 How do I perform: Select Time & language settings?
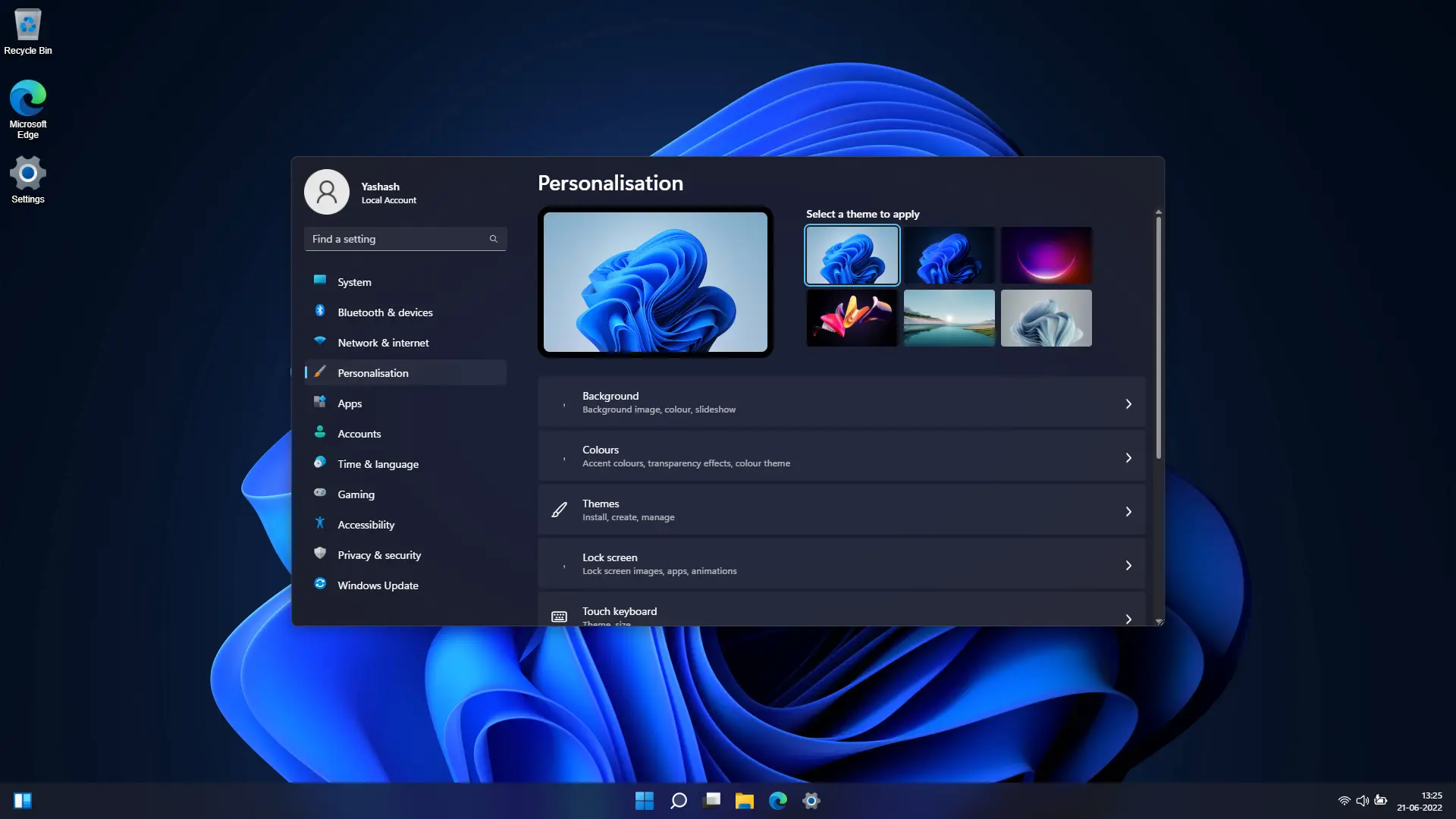tap(378, 463)
